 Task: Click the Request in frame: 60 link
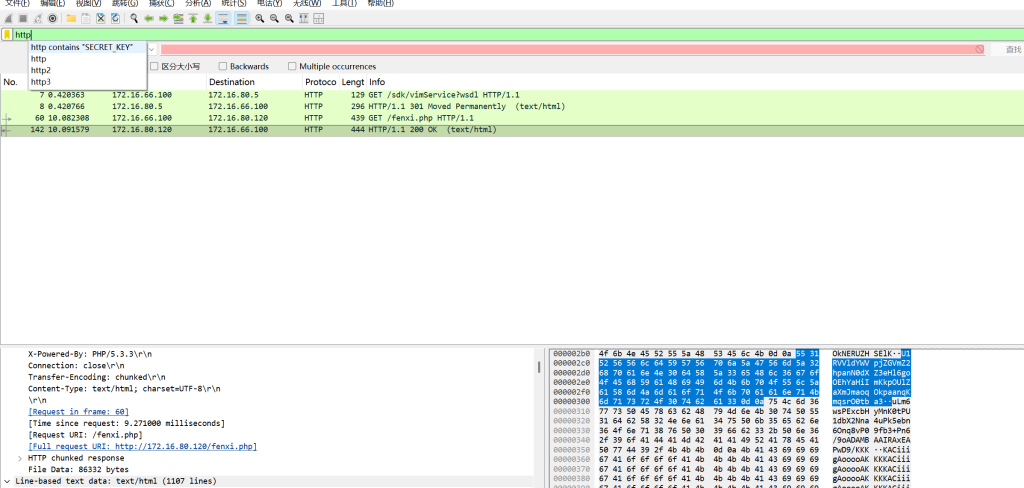[79, 411]
